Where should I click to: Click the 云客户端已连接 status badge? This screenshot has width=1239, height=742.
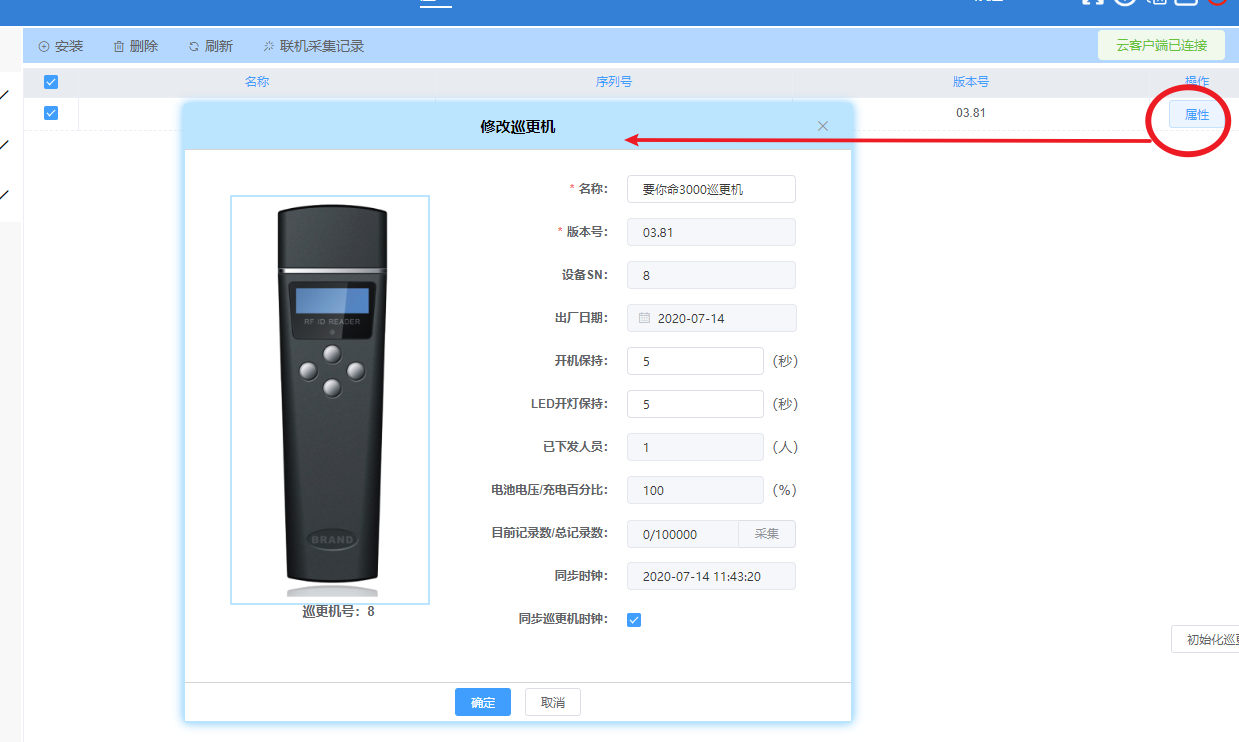pos(1161,46)
